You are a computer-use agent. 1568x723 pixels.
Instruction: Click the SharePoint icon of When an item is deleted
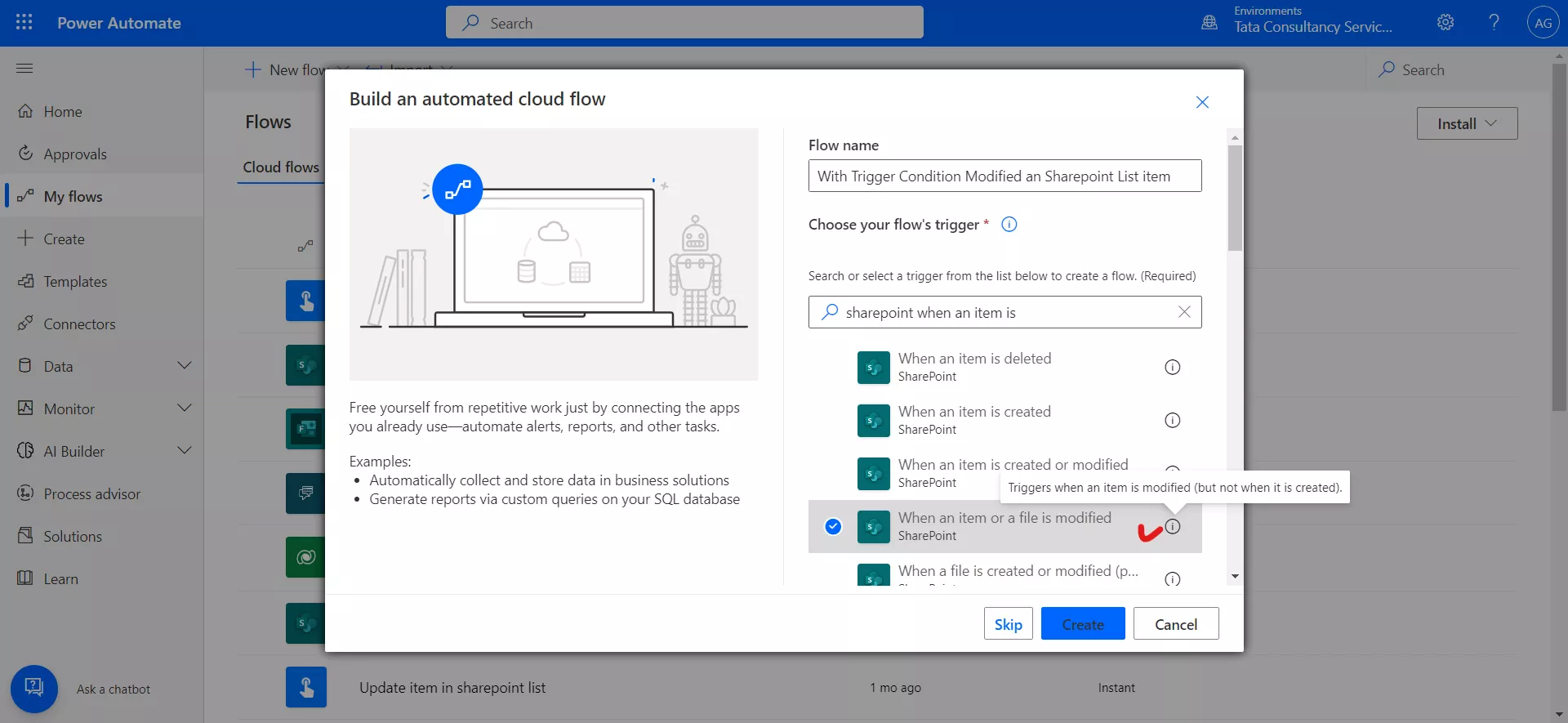click(x=873, y=368)
